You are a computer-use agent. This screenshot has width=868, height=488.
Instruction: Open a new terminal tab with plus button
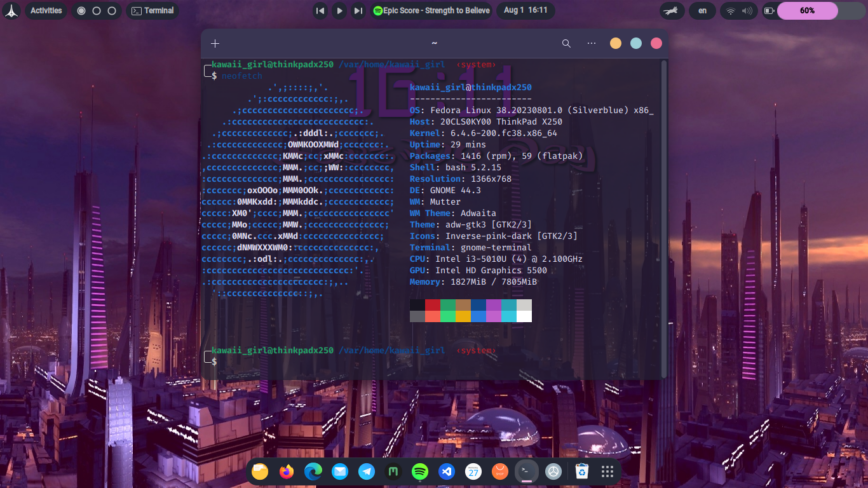click(215, 44)
